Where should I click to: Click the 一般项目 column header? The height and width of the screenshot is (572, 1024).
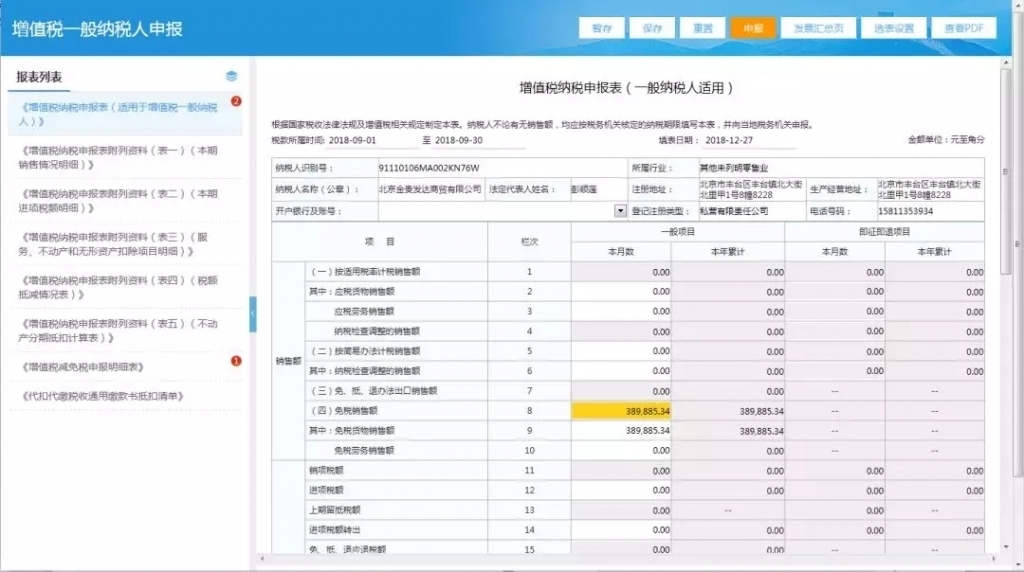click(x=677, y=232)
